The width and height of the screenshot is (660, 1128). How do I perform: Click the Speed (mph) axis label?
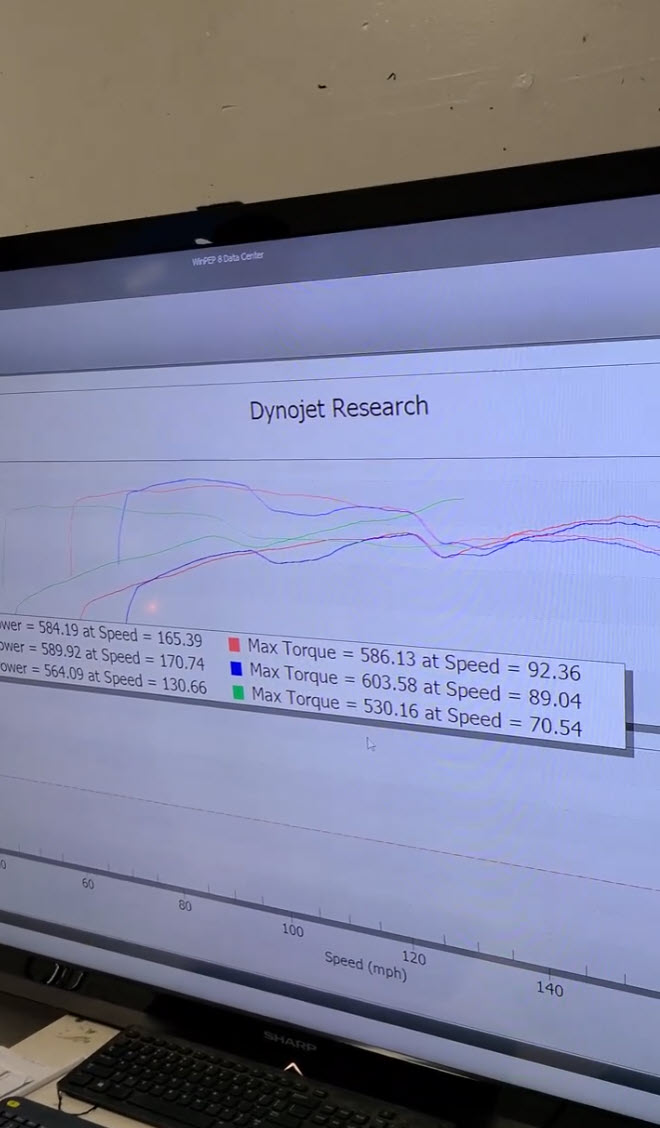[x=366, y=965]
